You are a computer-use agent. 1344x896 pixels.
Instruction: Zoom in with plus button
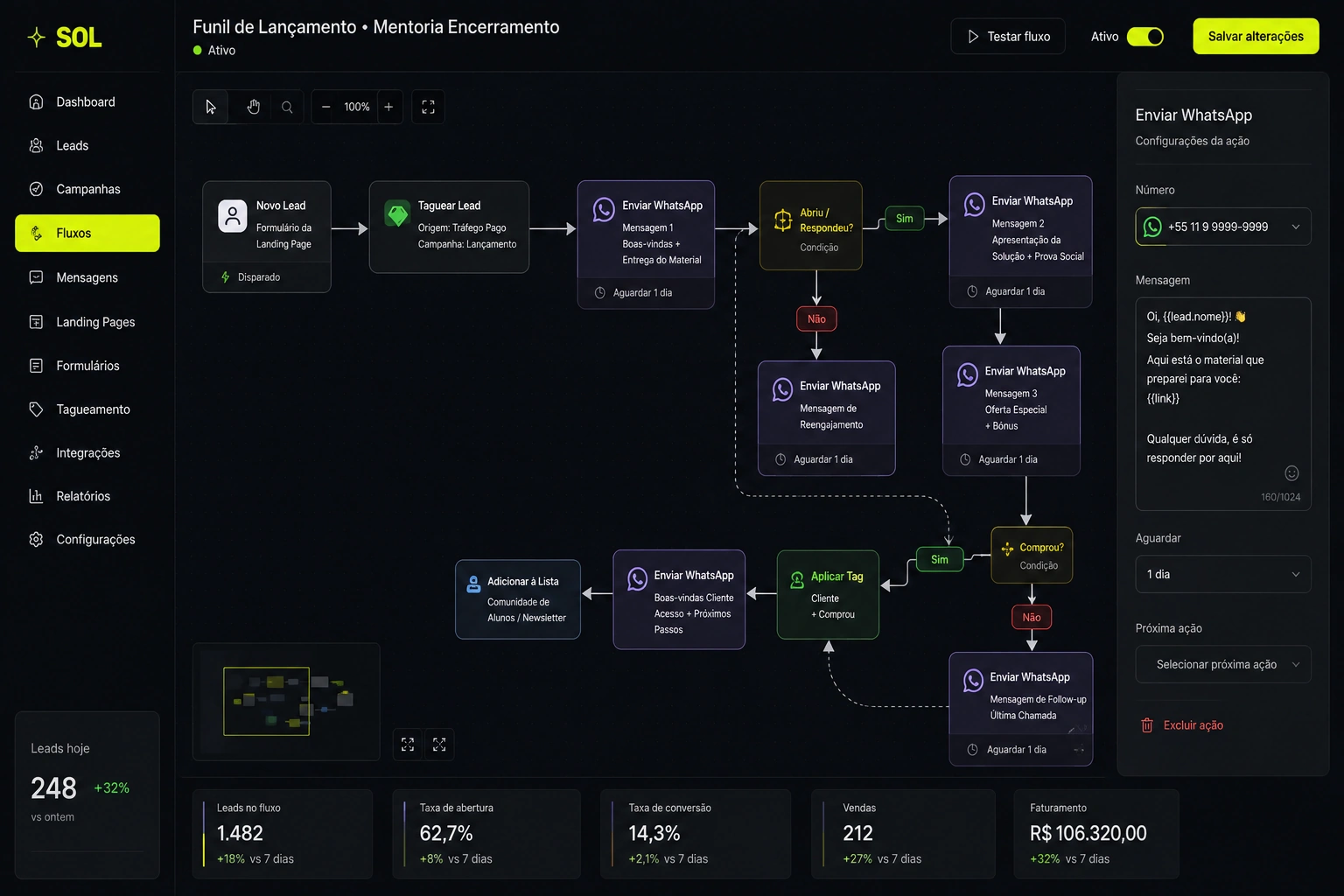[388, 107]
